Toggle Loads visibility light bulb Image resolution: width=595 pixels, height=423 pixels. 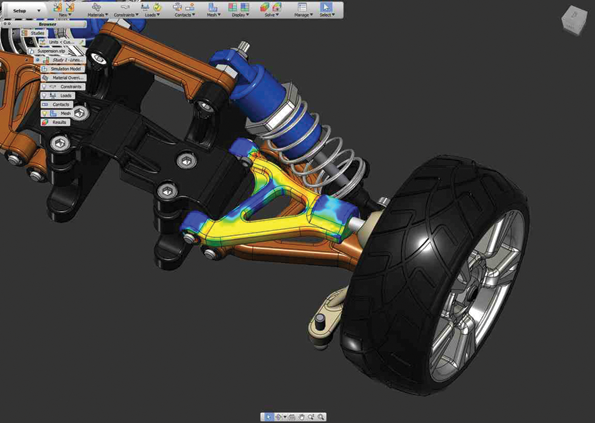(44, 96)
